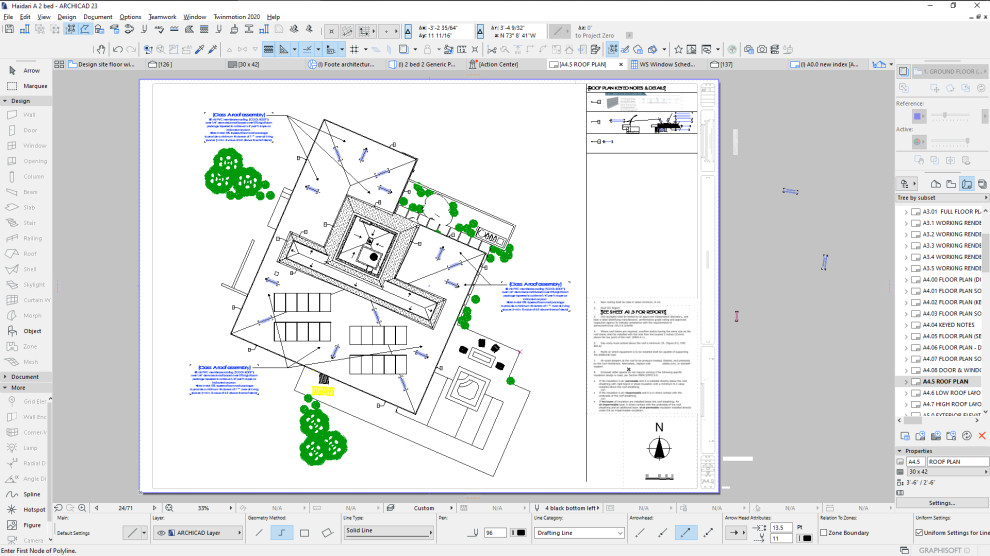Toggle the wall hatch display icon
The height and width of the screenshot is (556, 990).
click(x=268, y=49)
